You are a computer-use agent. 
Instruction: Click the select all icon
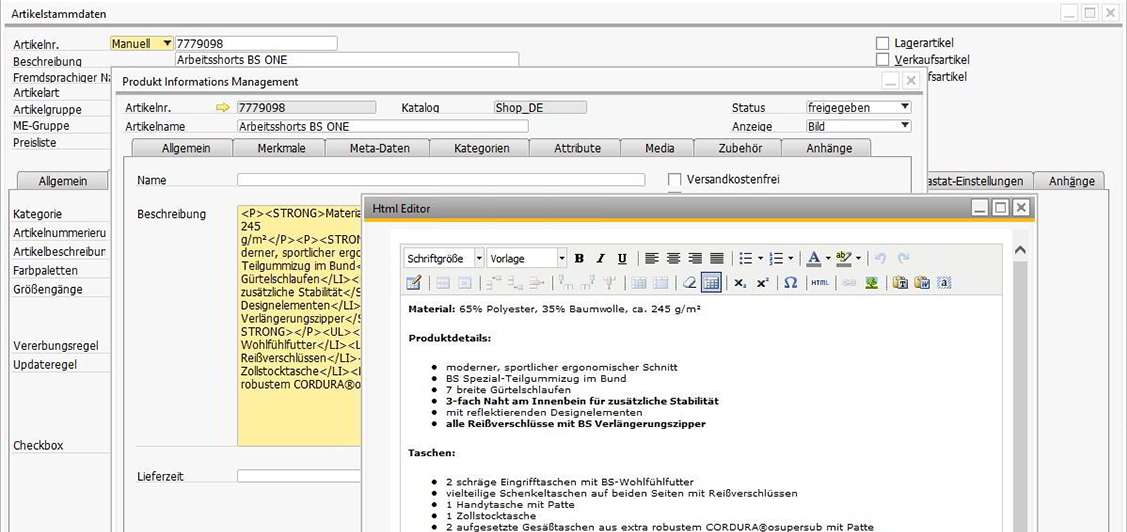[x=944, y=283]
